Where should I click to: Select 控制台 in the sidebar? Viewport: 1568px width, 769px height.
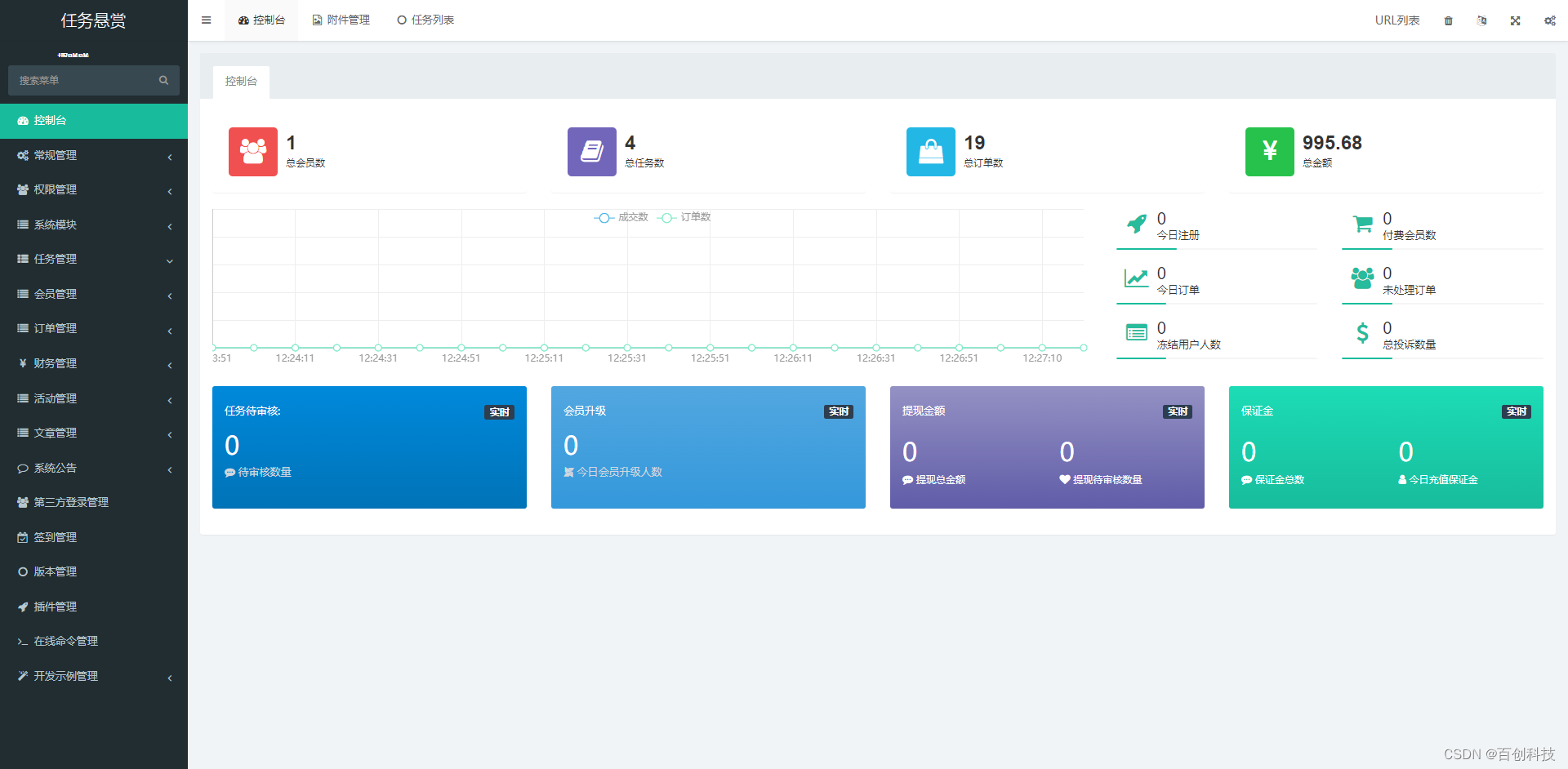pyautogui.click(x=94, y=121)
